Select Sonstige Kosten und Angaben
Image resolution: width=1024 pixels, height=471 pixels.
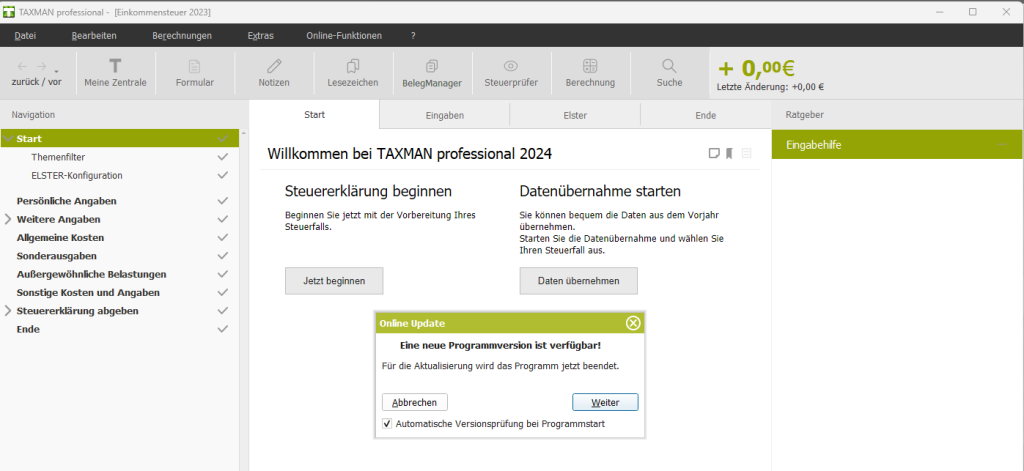pos(88,292)
